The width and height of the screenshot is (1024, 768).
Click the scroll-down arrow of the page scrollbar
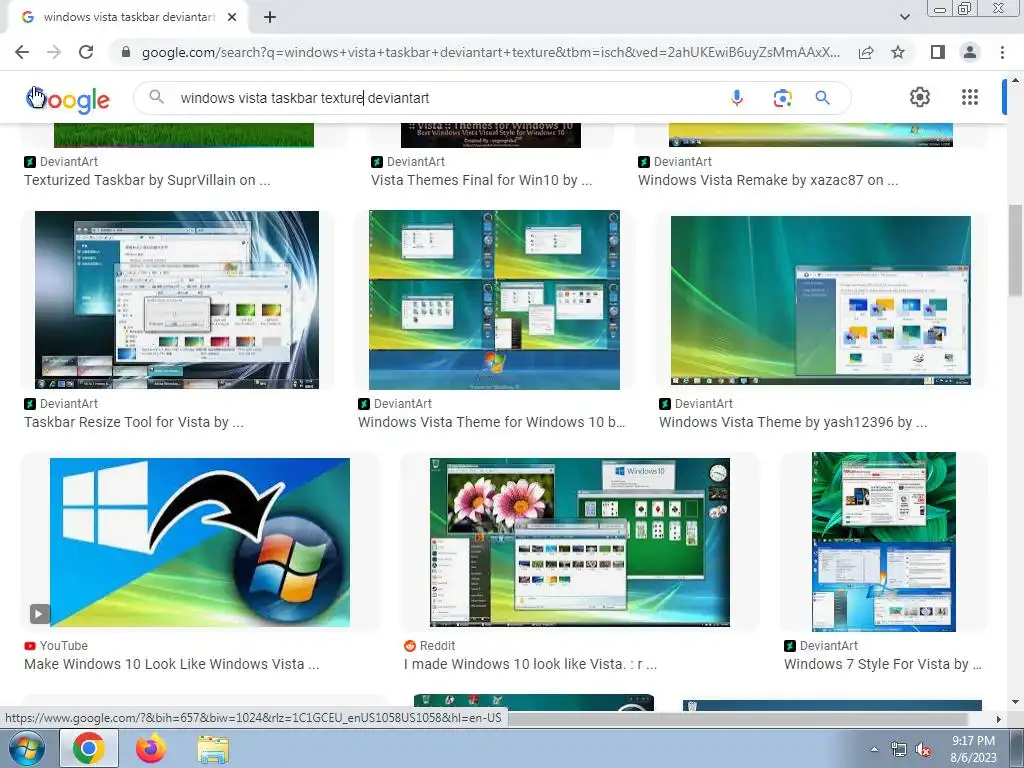(x=1015, y=703)
